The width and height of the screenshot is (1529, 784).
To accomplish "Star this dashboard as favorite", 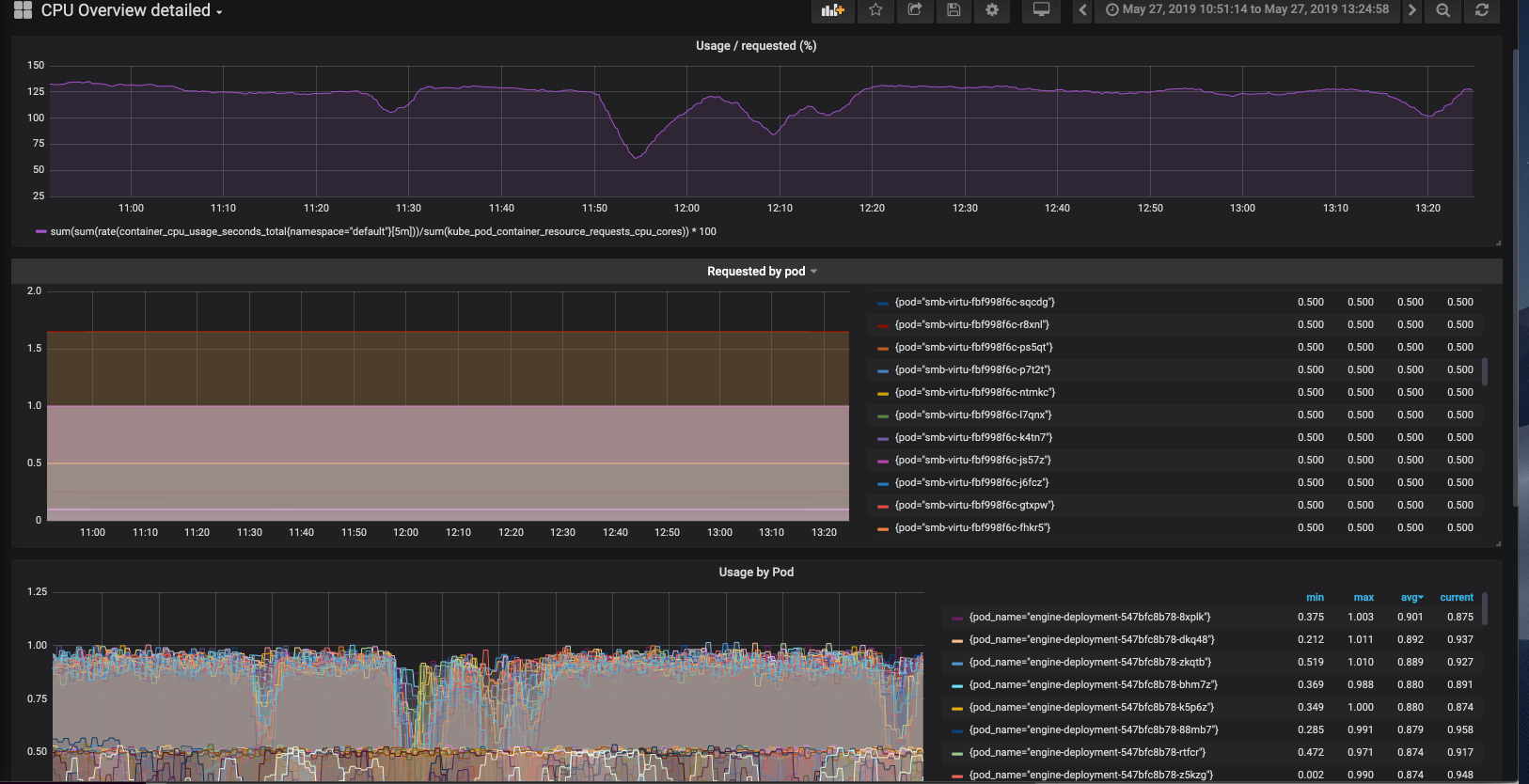I will [875, 10].
